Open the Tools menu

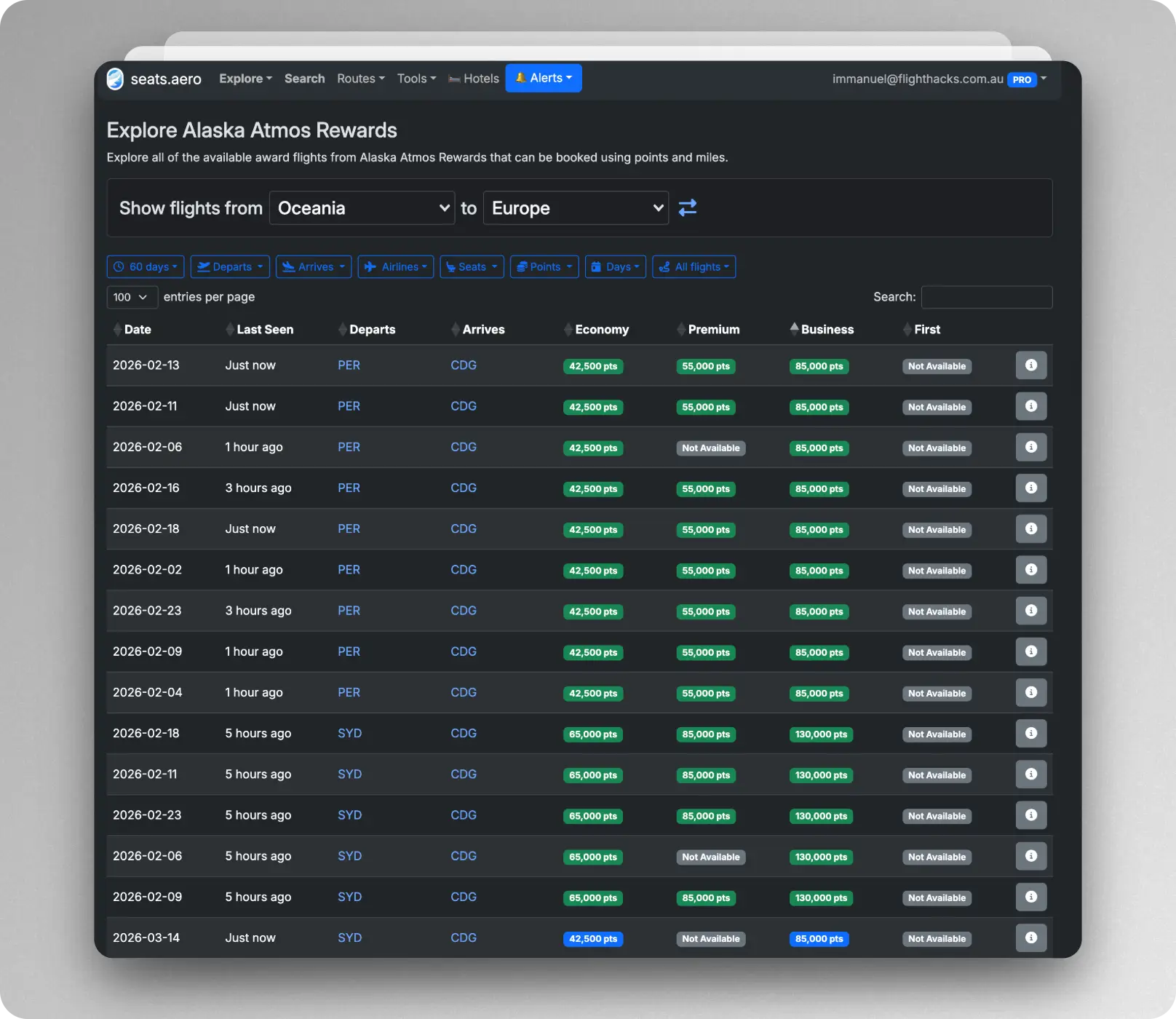point(417,79)
